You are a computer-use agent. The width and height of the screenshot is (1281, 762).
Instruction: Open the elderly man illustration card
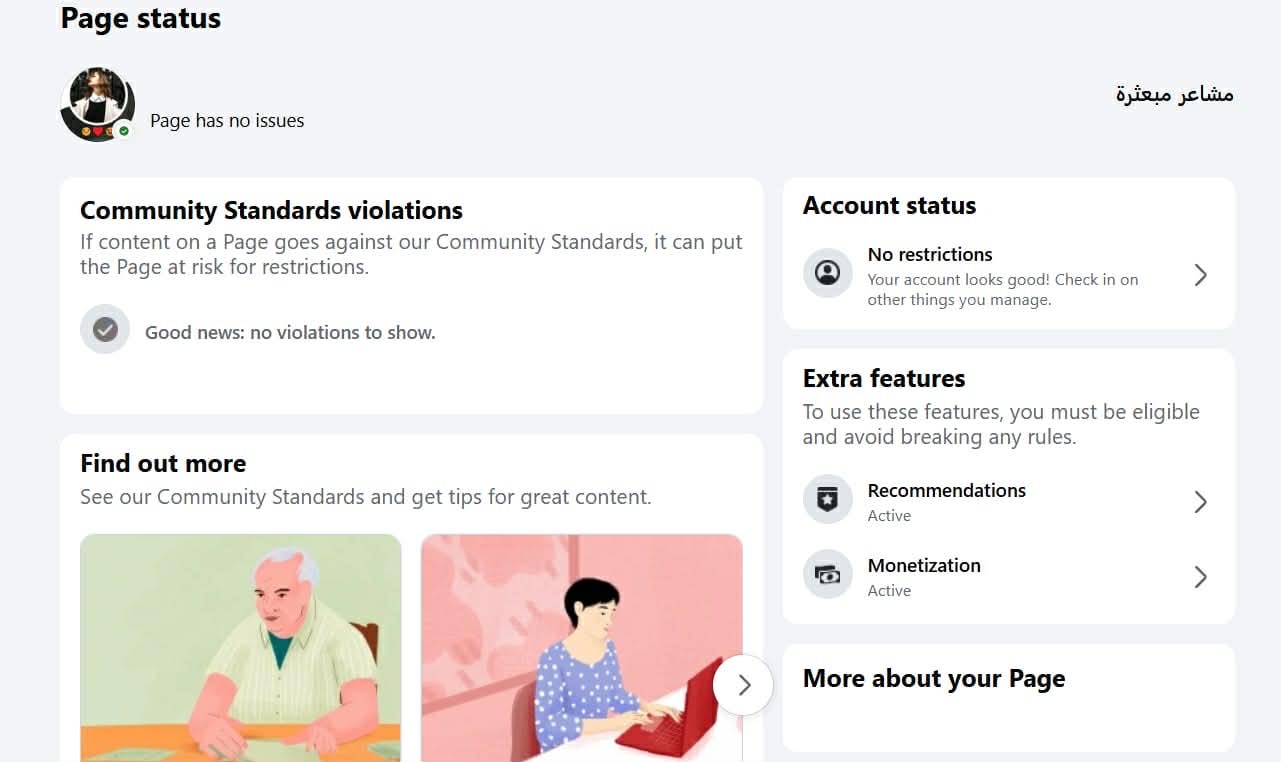[x=241, y=648]
